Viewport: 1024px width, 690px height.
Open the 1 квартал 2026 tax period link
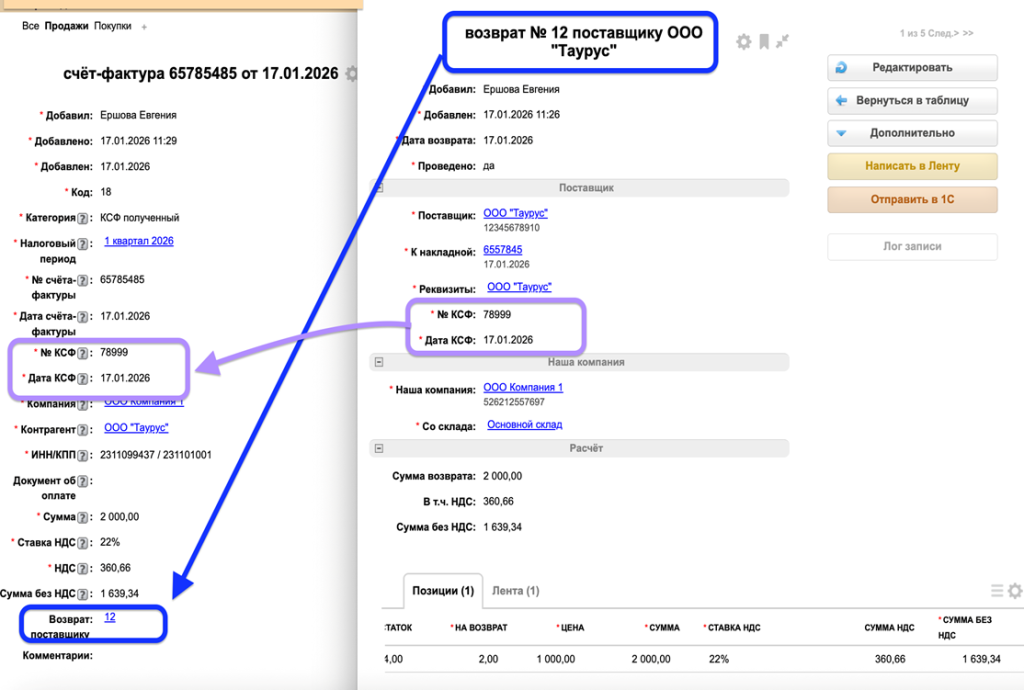click(x=139, y=241)
